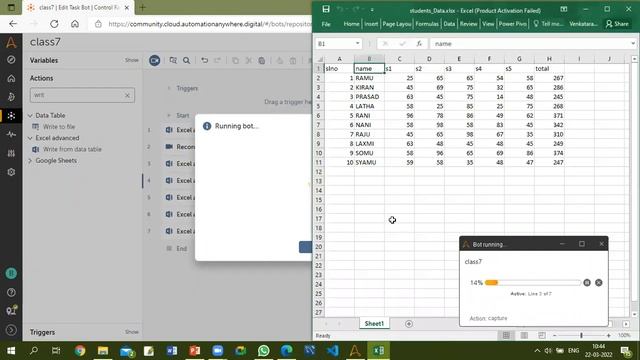Screen dimensions: 640x360
Task: Click the Save icon in Excel title bar
Action: [326, 9]
